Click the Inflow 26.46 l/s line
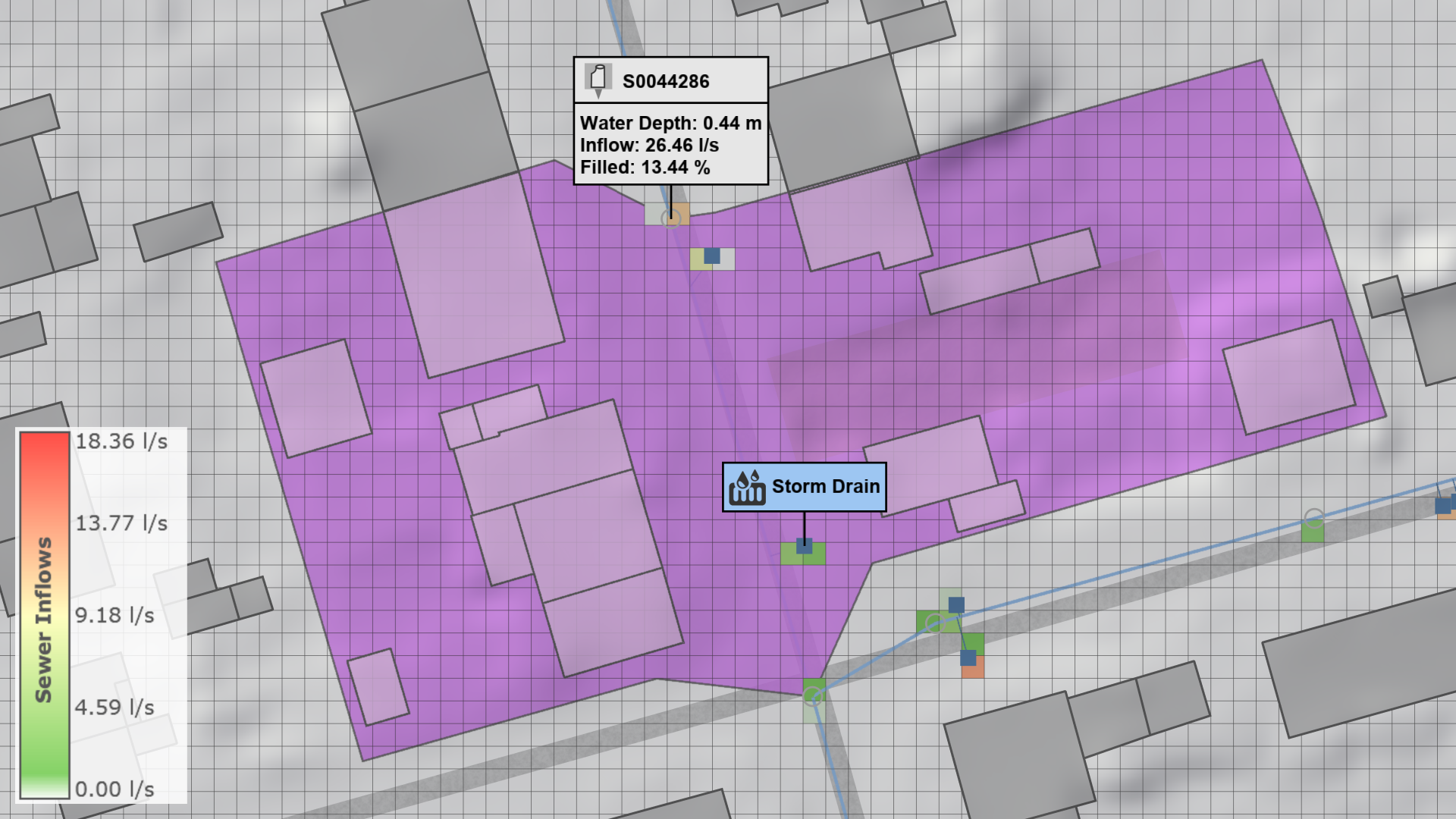The image size is (1456, 819). (649, 145)
